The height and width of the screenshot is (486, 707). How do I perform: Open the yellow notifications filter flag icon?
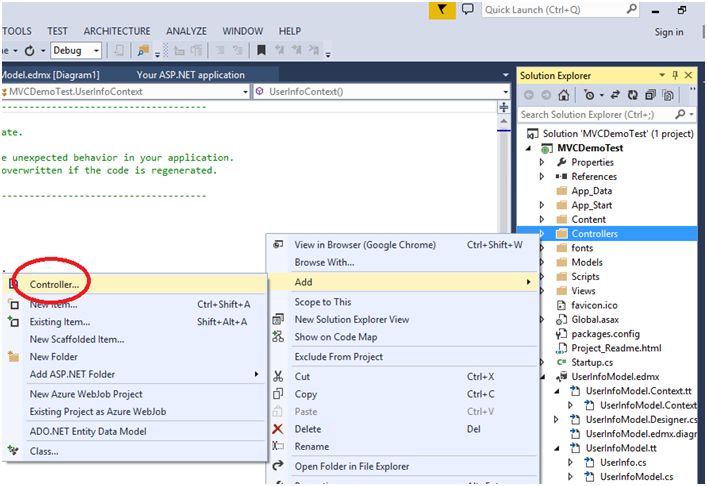(x=442, y=10)
